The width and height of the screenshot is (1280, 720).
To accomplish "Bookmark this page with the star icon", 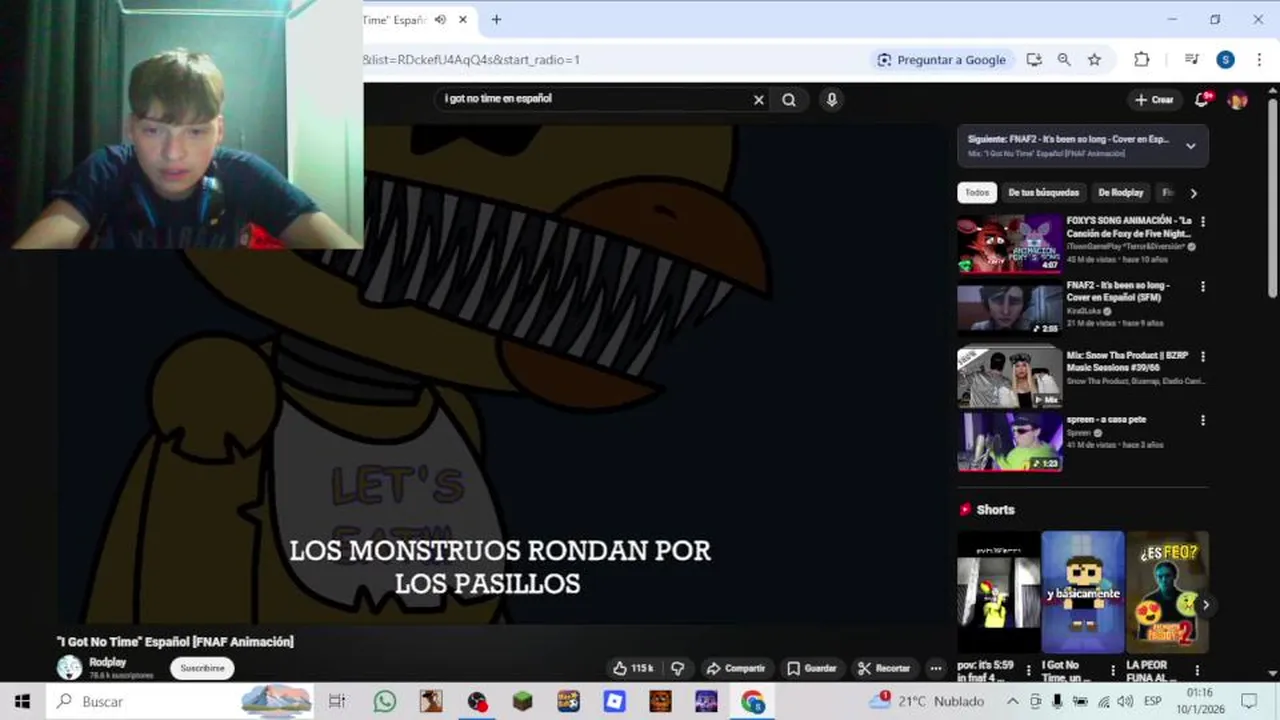I will click(x=1095, y=60).
